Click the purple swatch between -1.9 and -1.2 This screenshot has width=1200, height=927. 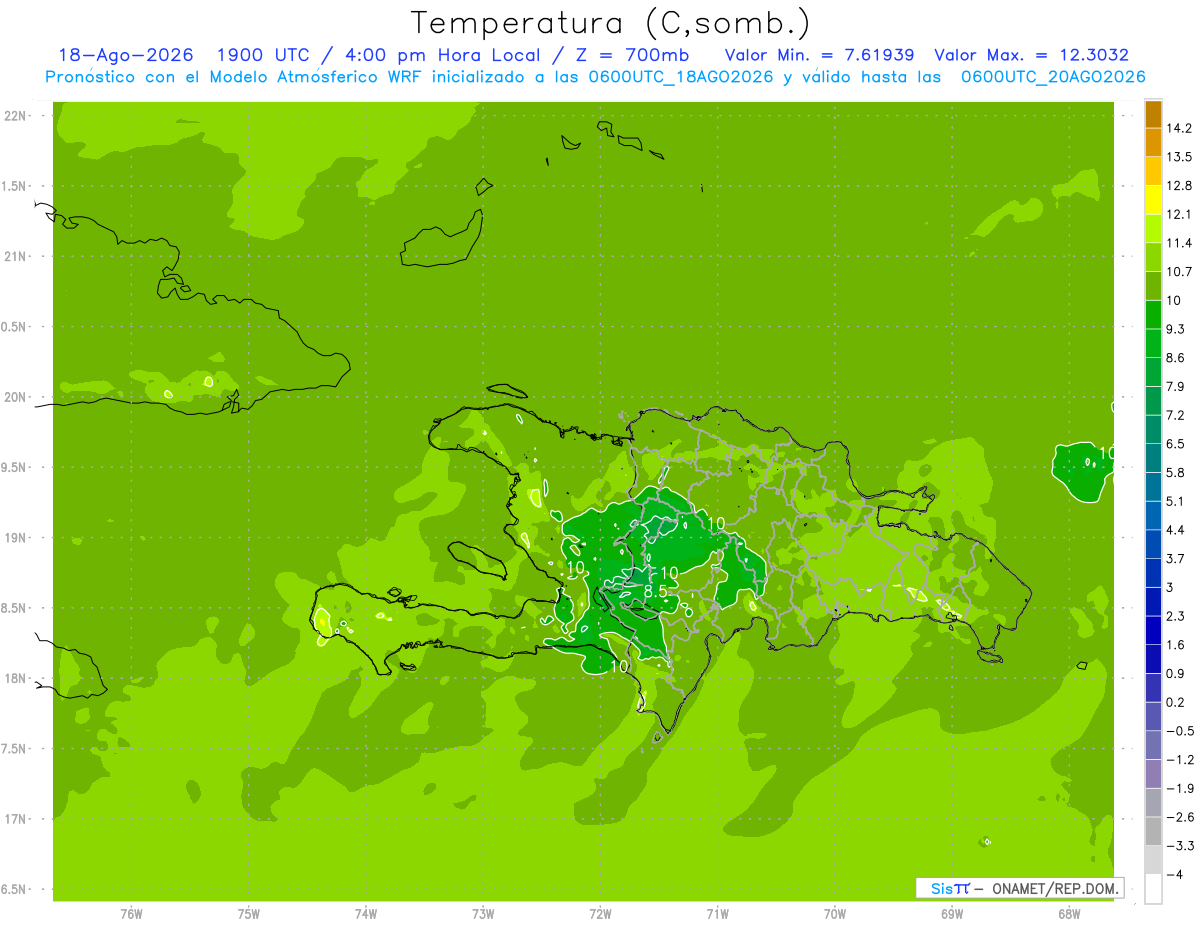click(1153, 773)
